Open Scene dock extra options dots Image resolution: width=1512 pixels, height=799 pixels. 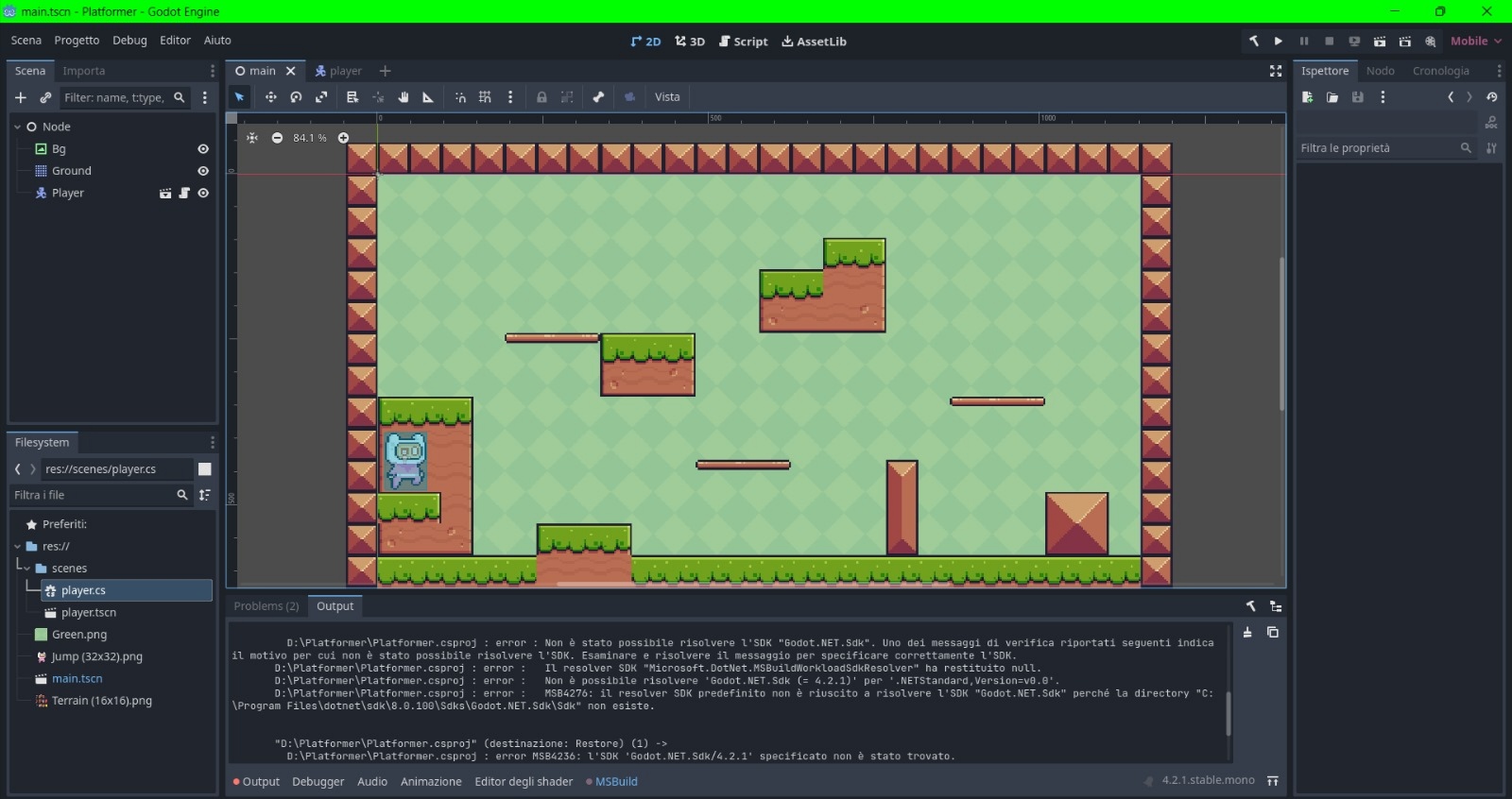(204, 97)
